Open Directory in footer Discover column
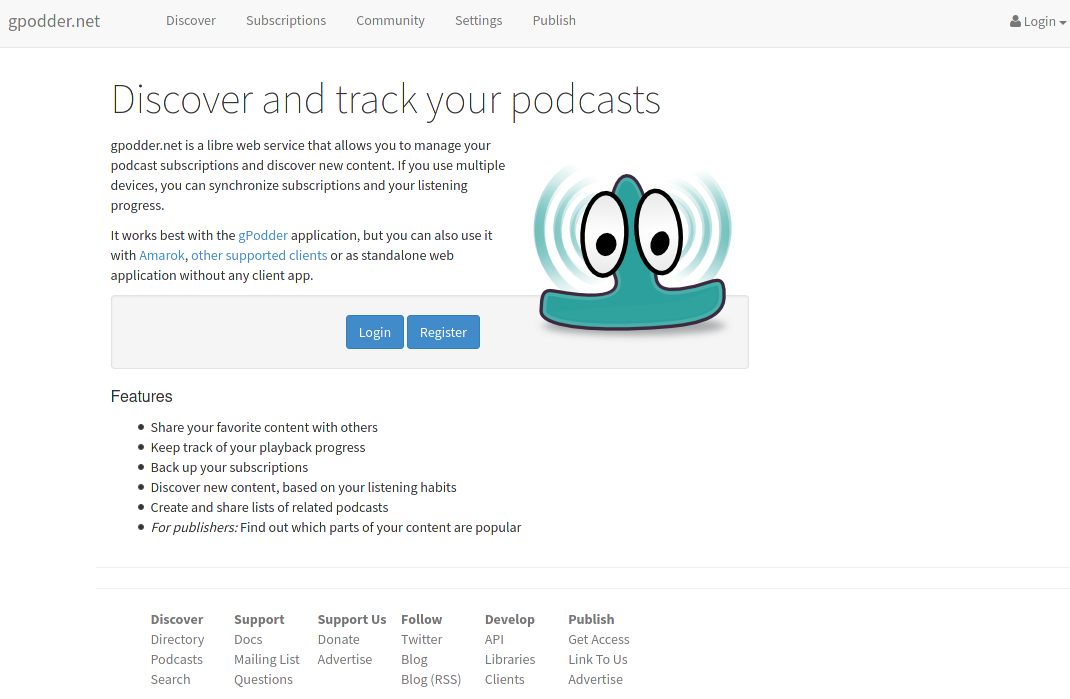Screen dimensions: 1070x699 click(177, 640)
